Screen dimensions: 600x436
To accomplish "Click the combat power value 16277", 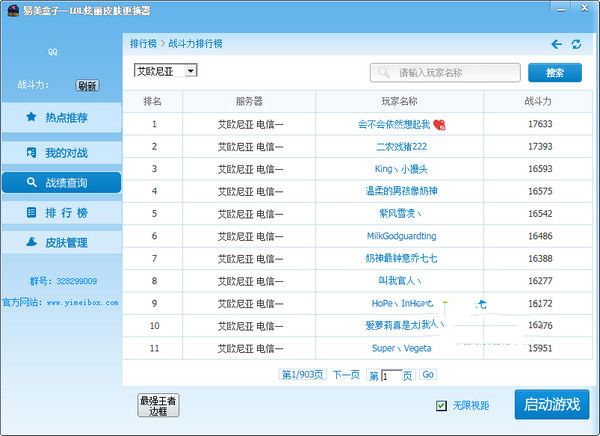I will point(540,281).
